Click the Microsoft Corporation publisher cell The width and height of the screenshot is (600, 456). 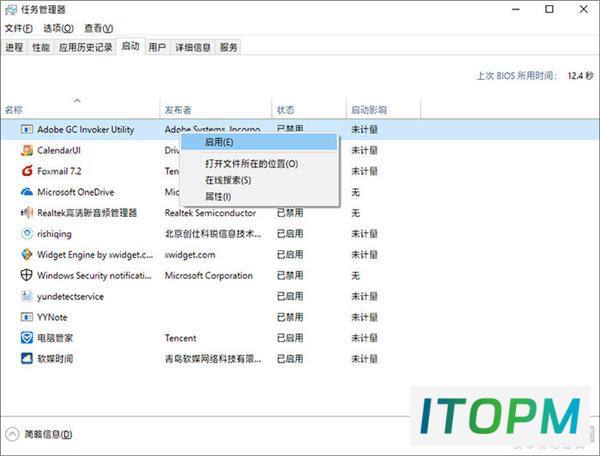coord(209,275)
